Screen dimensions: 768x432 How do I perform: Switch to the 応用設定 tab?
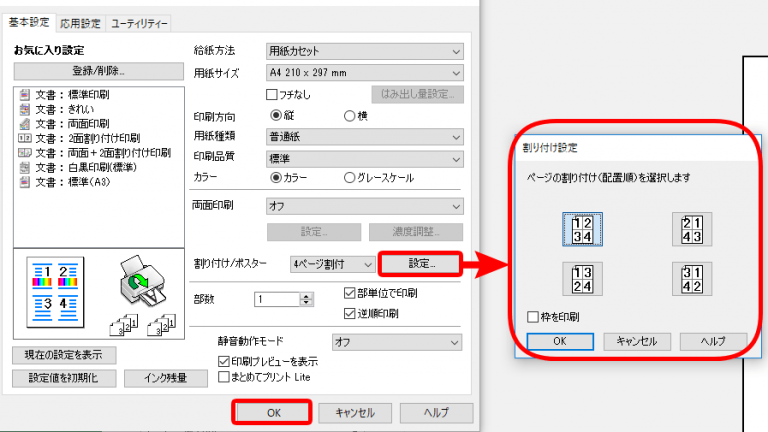(x=80, y=23)
